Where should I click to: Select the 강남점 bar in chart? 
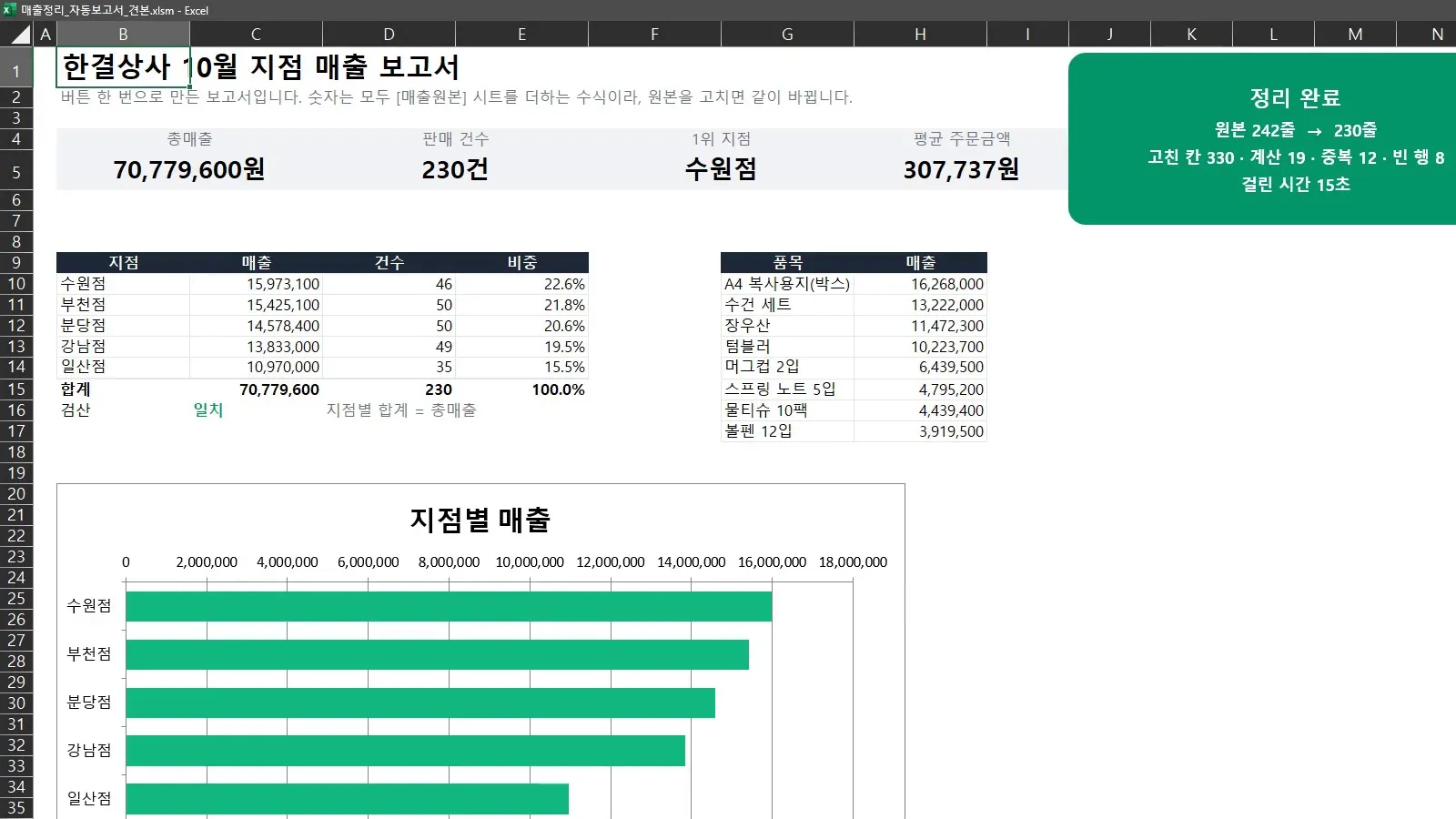406,751
